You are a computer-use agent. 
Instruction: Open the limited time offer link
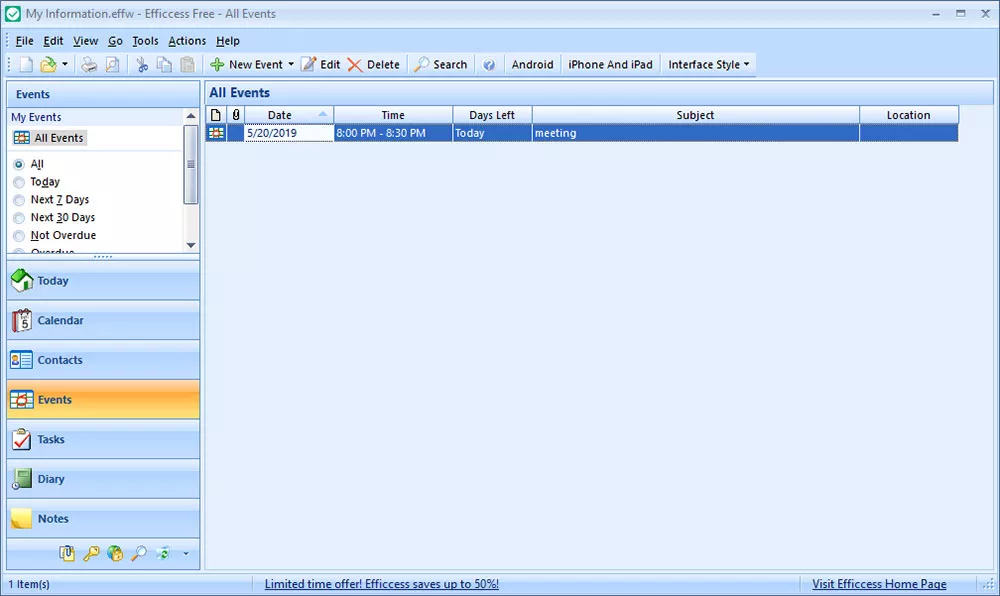[381, 584]
